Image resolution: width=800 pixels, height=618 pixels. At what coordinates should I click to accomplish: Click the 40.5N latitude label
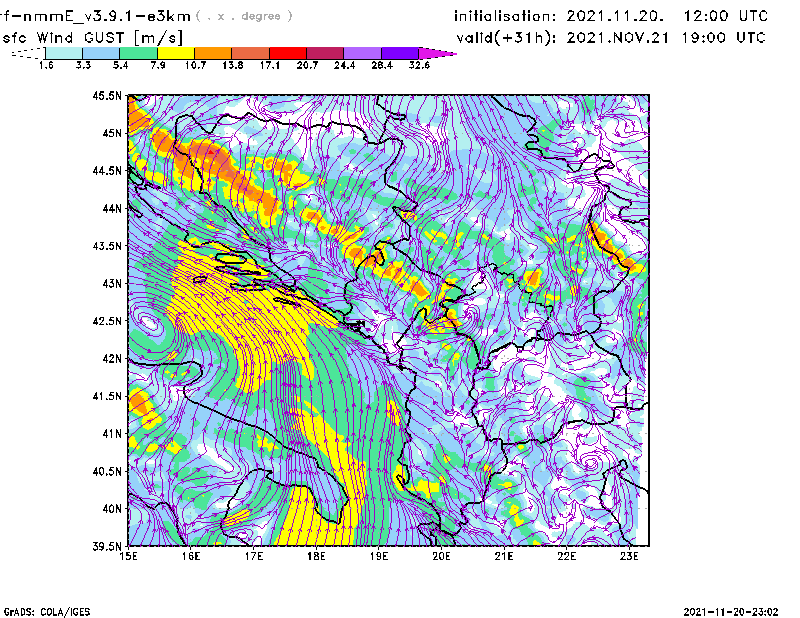coord(107,471)
